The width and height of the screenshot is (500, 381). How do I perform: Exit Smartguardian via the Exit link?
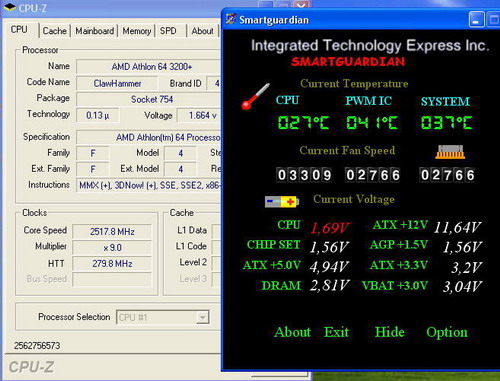[x=337, y=332]
